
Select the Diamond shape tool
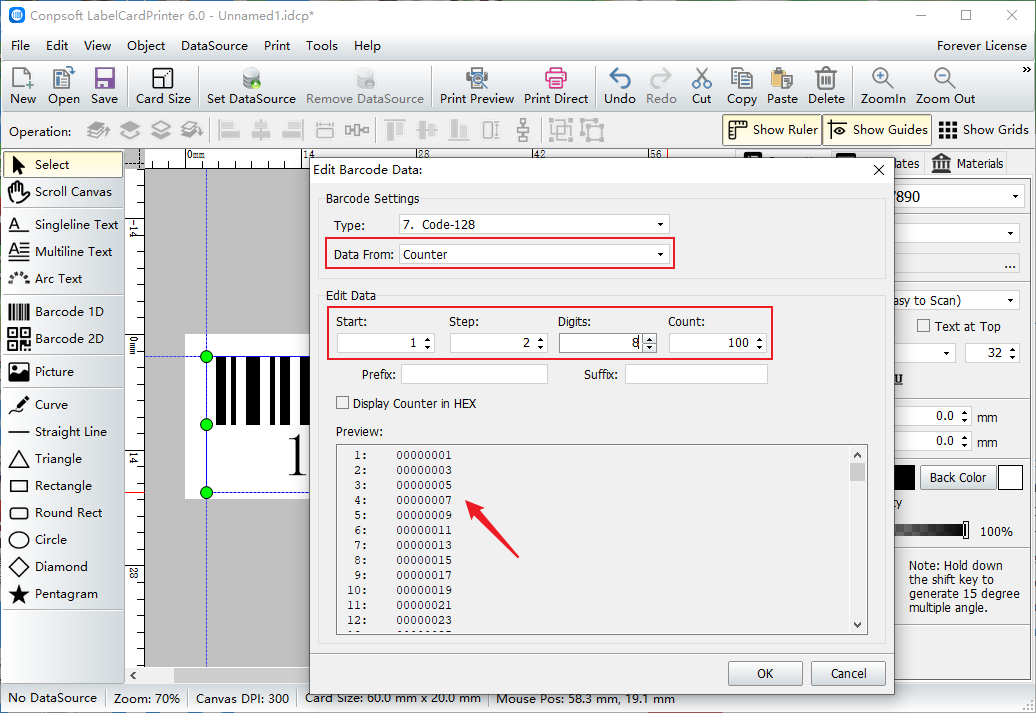(x=63, y=567)
